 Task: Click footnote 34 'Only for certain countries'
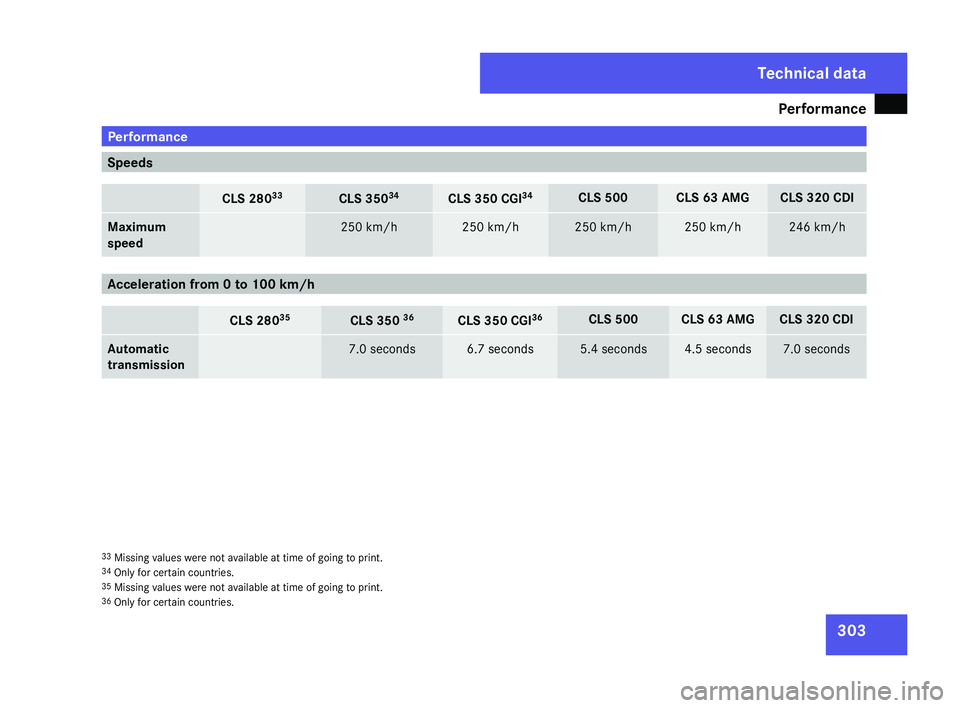[x=167, y=572]
